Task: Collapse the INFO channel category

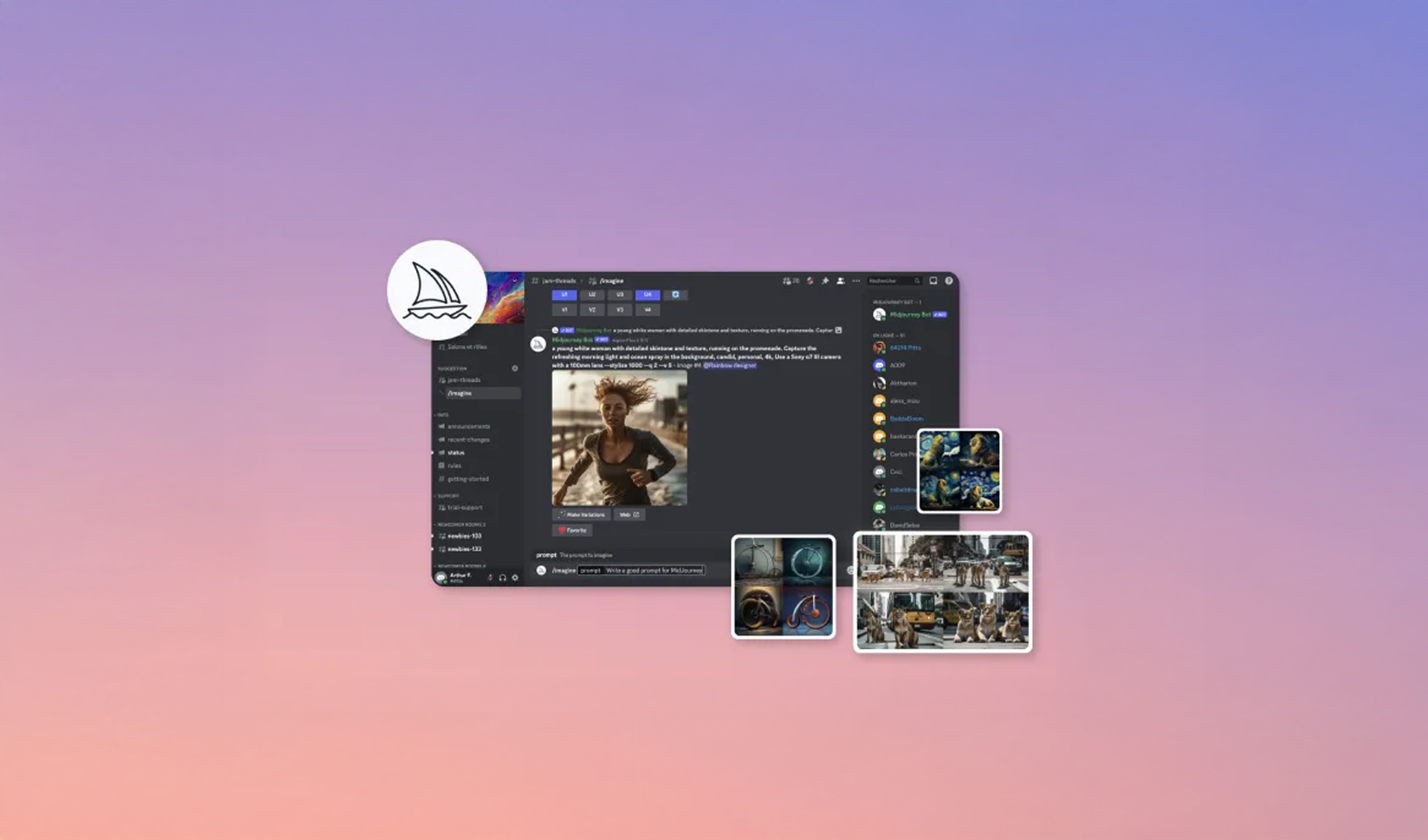Action: click(442, 415)
